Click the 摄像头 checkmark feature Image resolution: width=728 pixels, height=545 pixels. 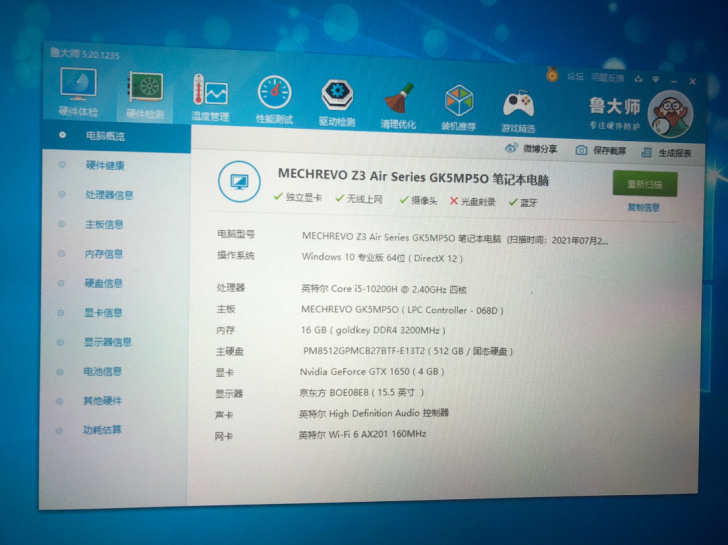418,200
